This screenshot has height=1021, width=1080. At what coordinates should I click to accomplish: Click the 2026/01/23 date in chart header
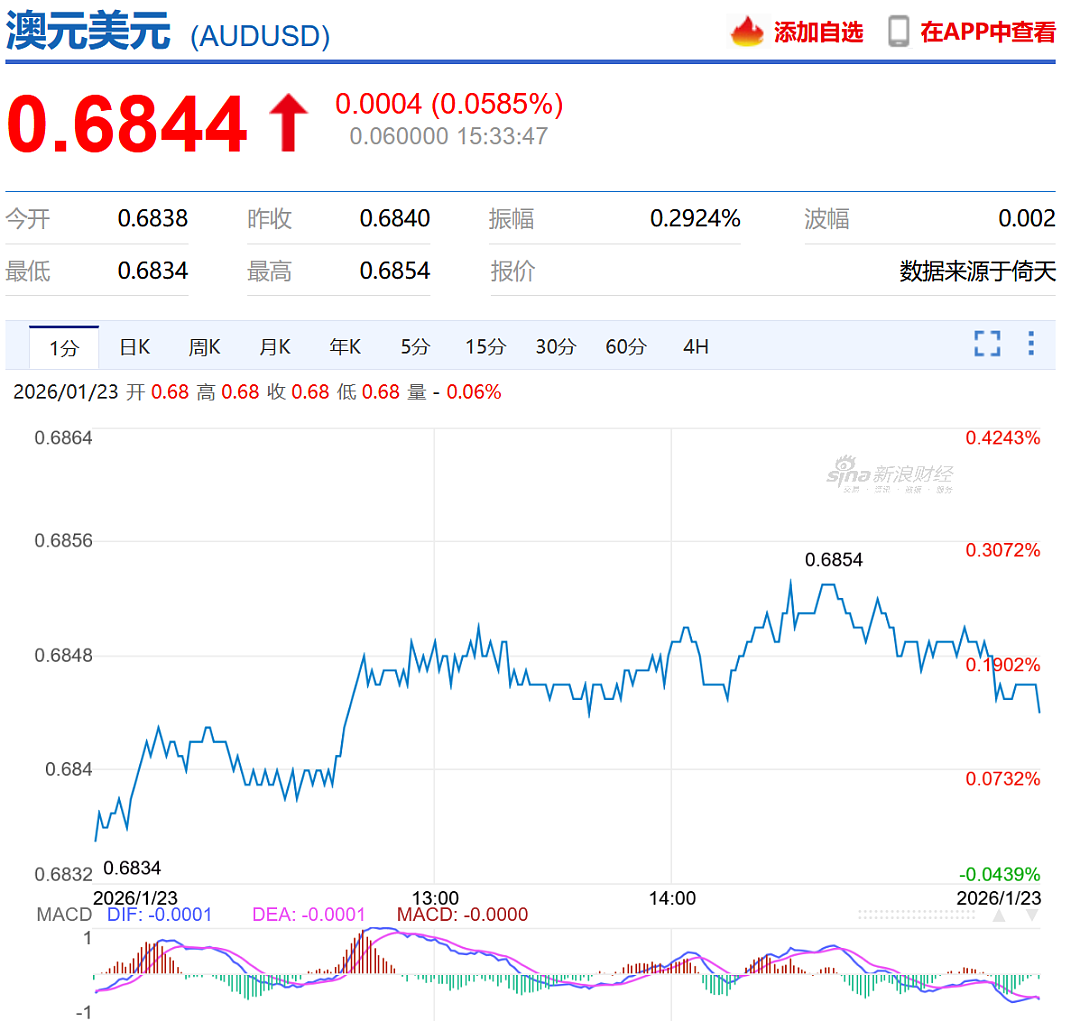click(66, 392)
